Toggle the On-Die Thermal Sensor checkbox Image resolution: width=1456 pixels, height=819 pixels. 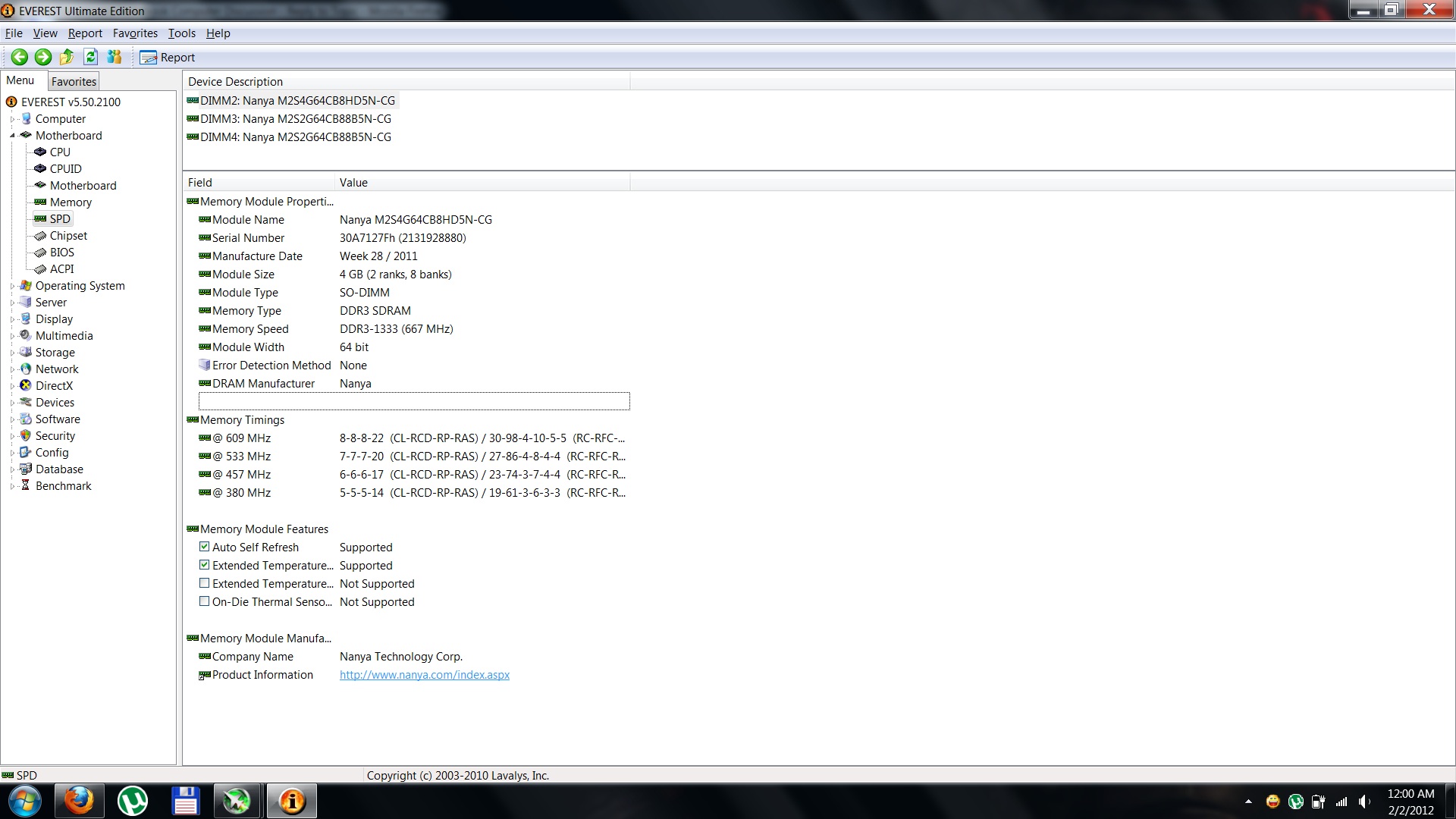pyautogui.click(x=204, y=601)
